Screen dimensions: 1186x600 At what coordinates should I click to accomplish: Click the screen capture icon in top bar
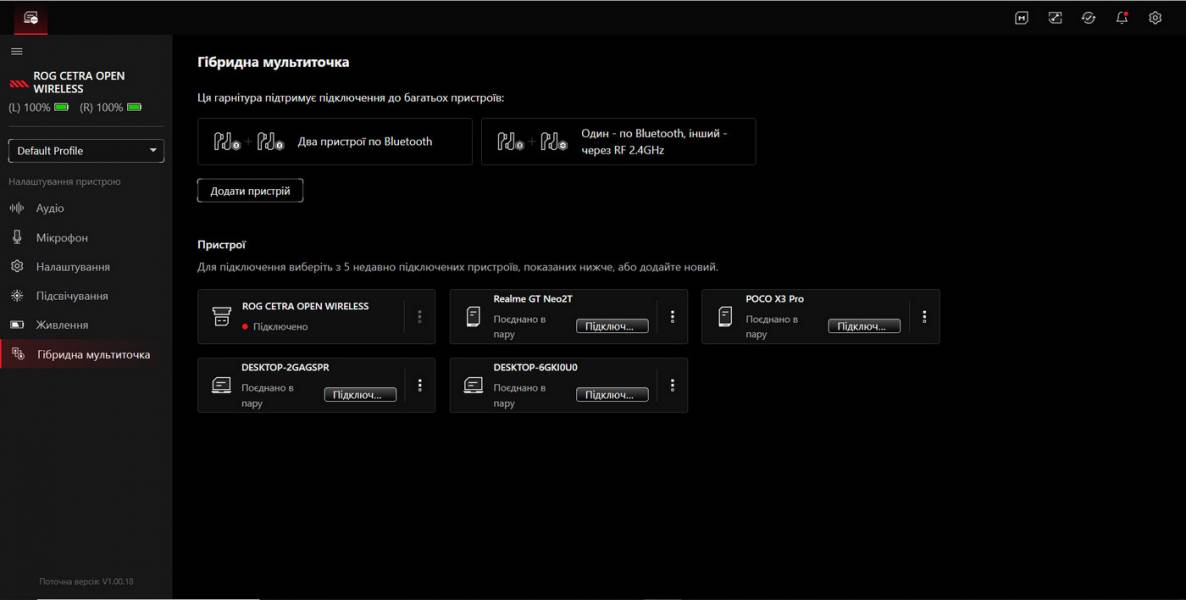click(x=1055, y=17)
